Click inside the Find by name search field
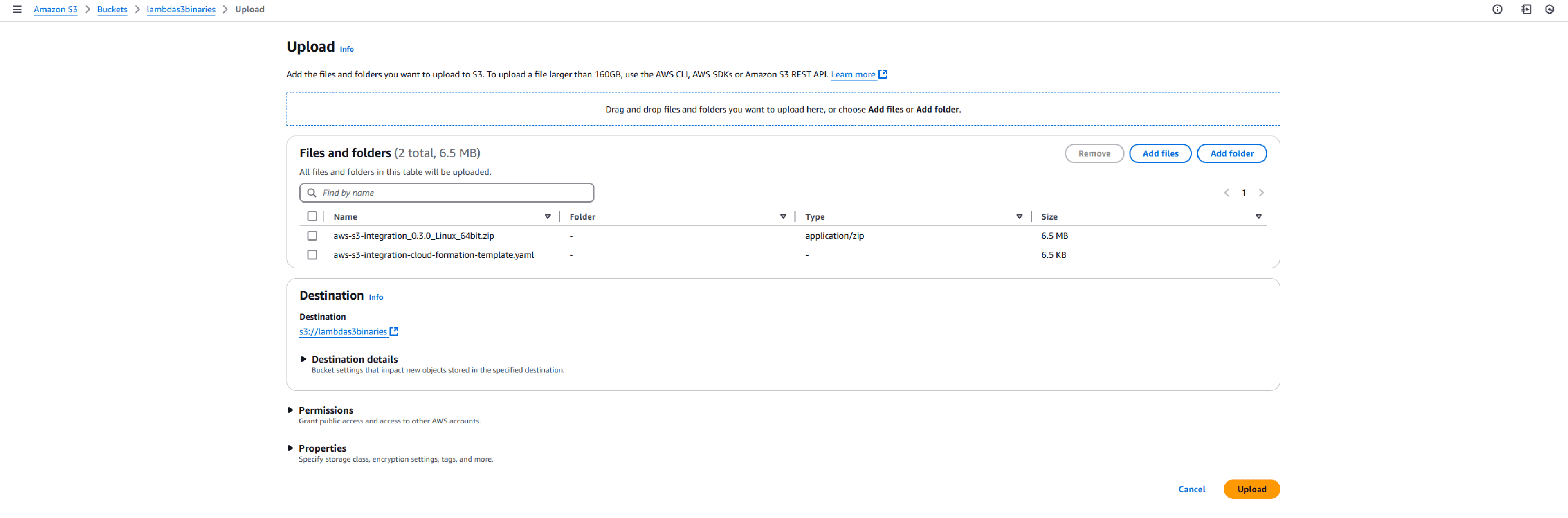 coord(447,192)
